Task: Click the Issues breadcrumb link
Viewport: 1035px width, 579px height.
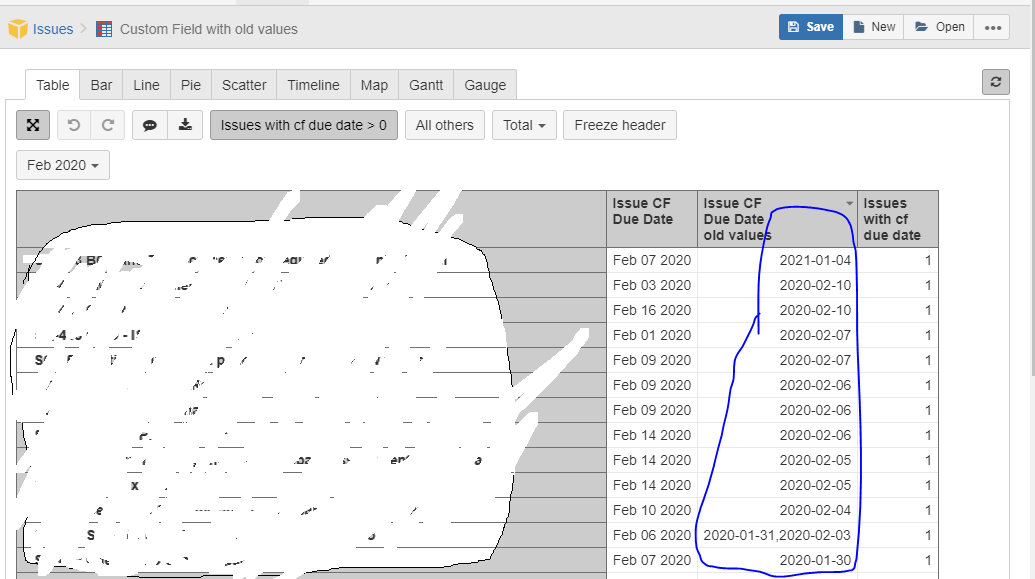Action: [53, 29]
